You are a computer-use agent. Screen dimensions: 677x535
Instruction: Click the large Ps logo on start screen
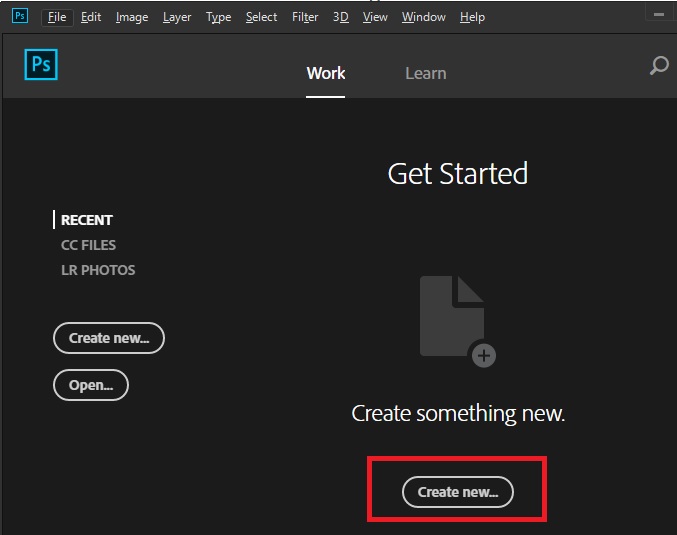[41, 65]
